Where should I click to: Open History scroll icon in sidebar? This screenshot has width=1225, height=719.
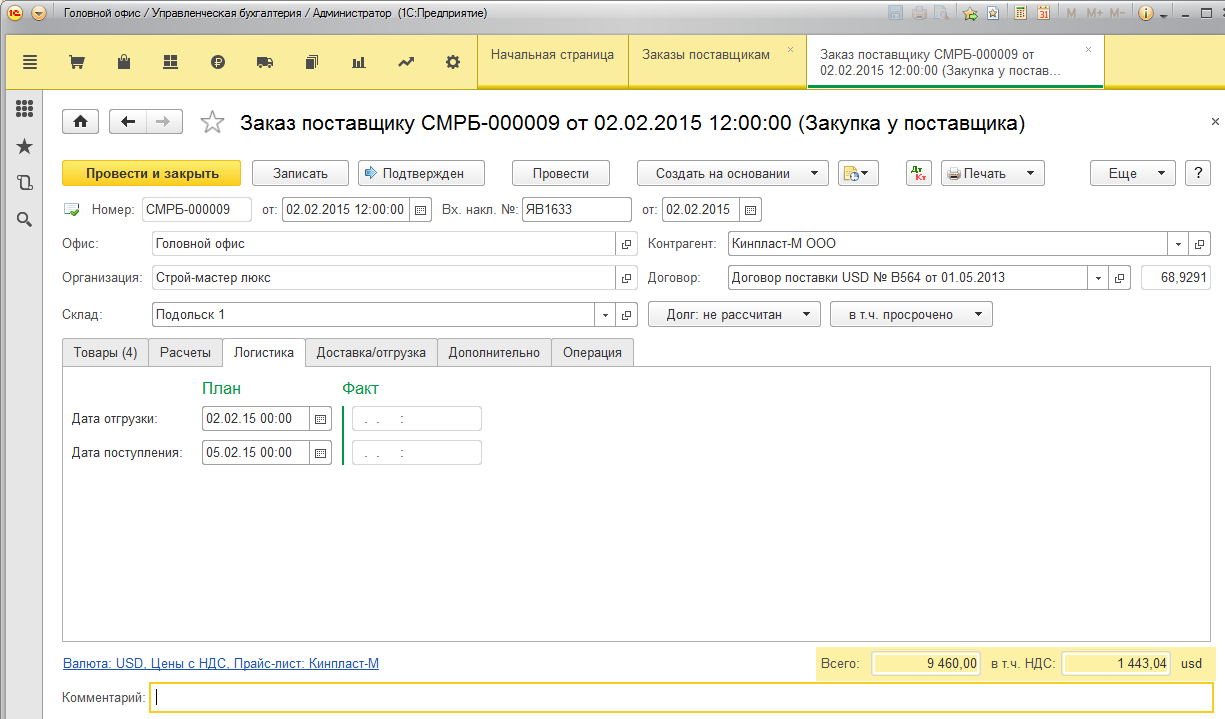pyautogui.click(x=24, y=183)
